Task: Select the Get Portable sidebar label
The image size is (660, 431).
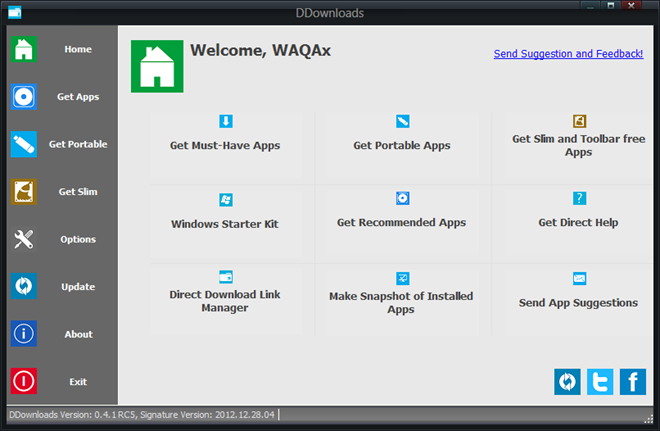Action: (78, 144)
